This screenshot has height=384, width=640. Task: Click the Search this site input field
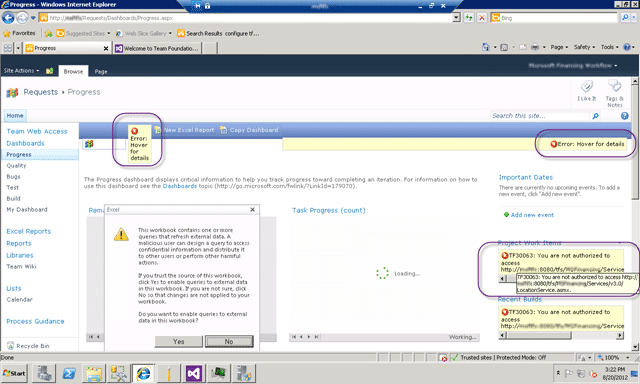(540, 116)
